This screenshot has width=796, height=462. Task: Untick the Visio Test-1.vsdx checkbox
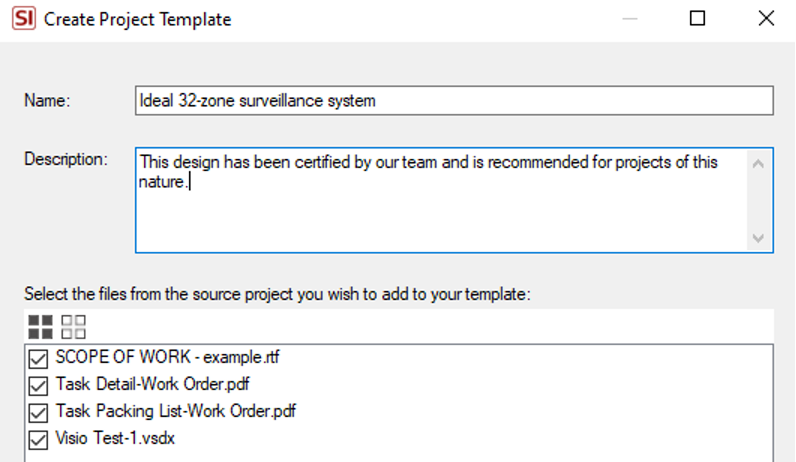tap(38, 440)
